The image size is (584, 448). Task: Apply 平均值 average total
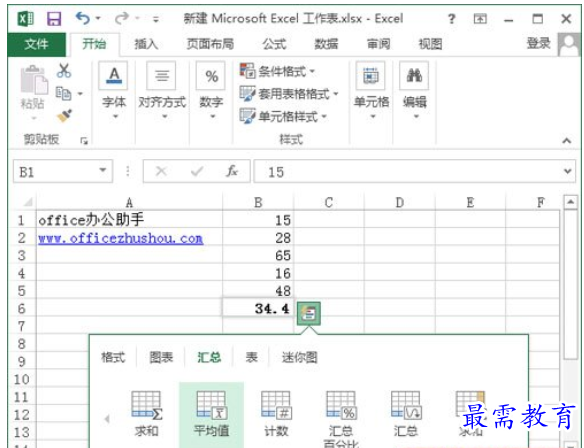tap(211, 415)
